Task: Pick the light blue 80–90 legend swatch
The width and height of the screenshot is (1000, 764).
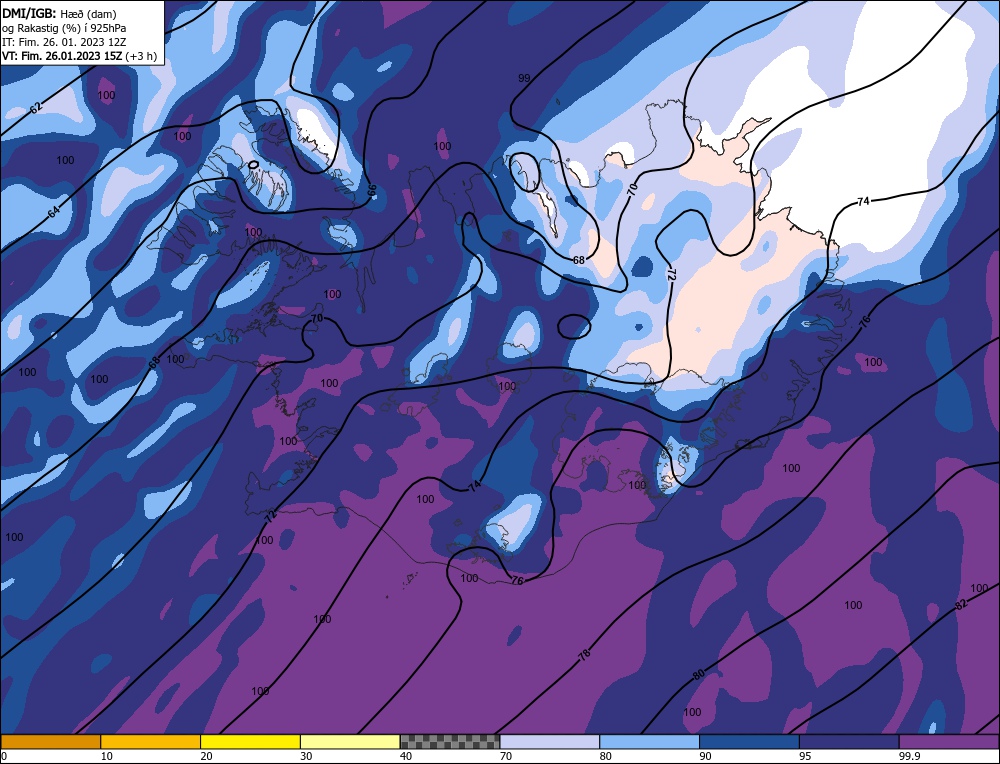Action: point(649,742)
